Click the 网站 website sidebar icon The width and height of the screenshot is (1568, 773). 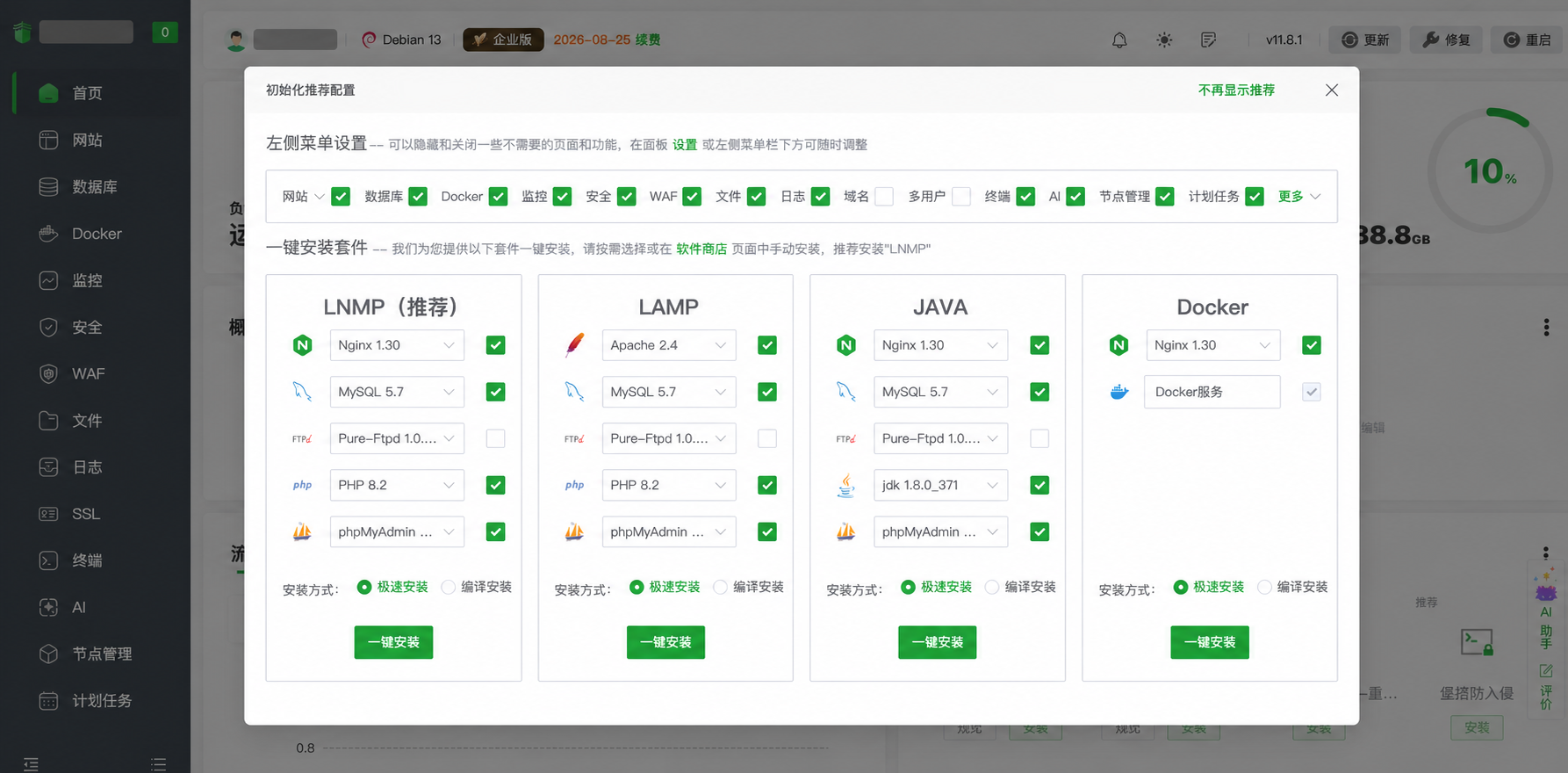tap(48, 140)
